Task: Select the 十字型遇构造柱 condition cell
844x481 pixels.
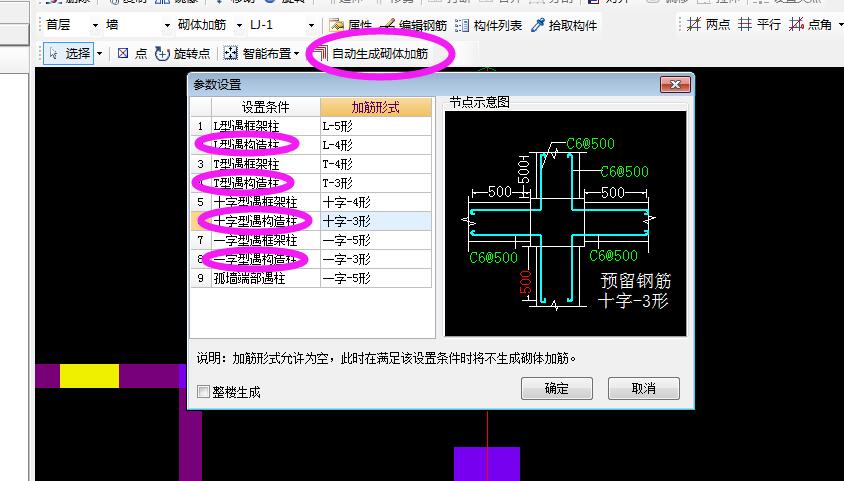Action: coord(266,221)
